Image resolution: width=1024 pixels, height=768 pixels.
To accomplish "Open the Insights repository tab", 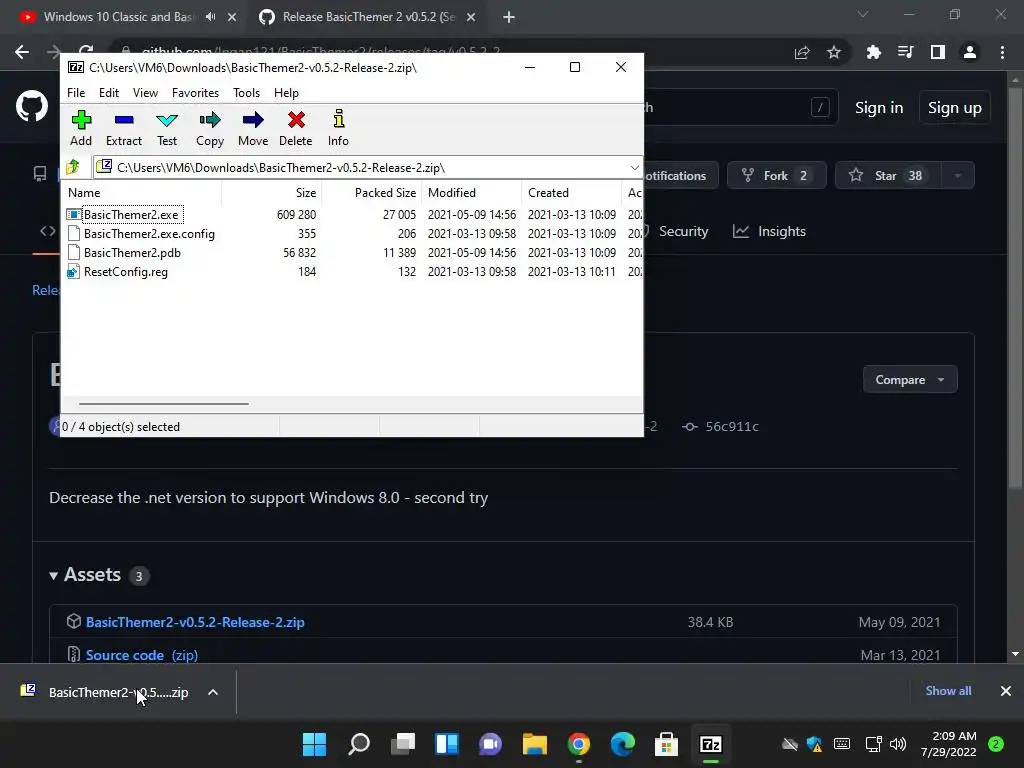I will pos(769,231).
